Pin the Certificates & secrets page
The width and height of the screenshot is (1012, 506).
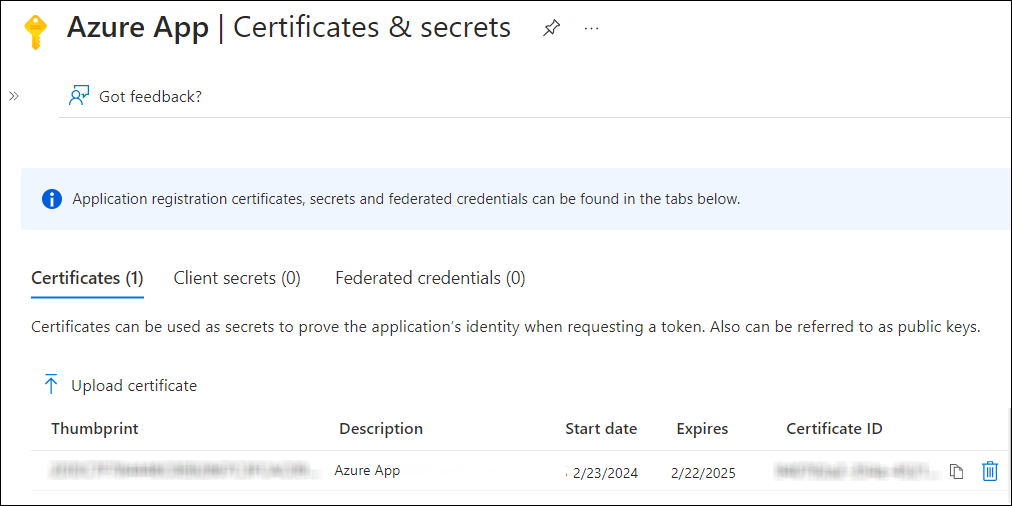tap(551, 28)
